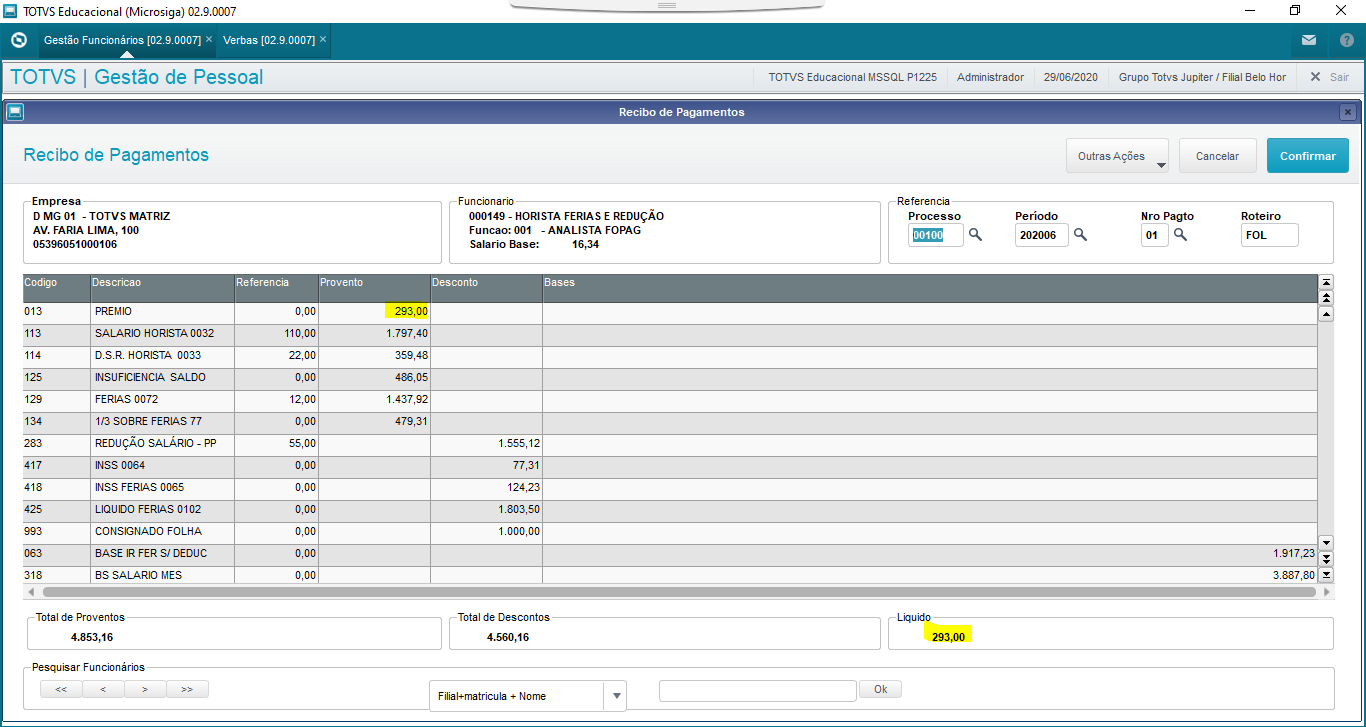Click the Confirmar button
The width and height of the screenshot is (1366, 727).
tap(1308, 156)
